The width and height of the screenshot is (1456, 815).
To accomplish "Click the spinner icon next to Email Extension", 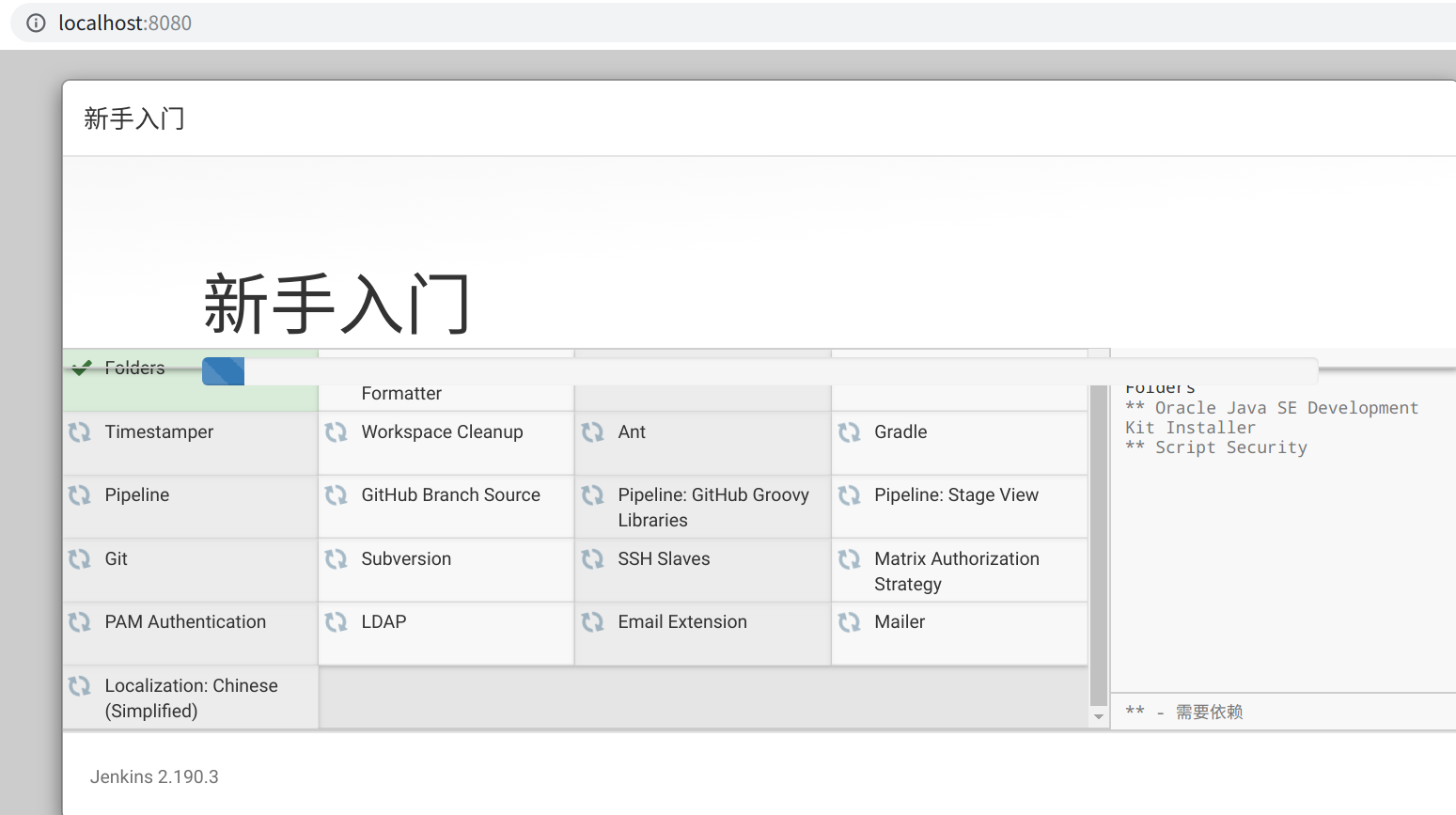I will [x=593, y=622].
